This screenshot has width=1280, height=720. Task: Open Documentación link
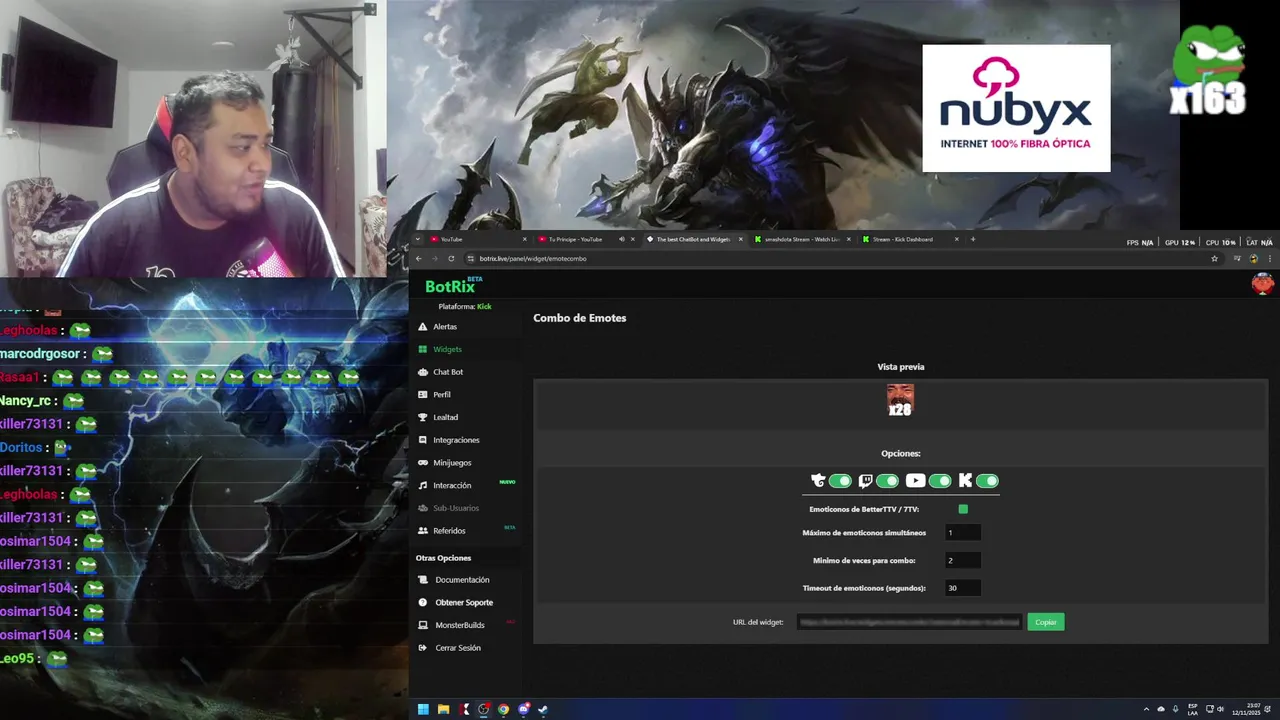point(462,580)
